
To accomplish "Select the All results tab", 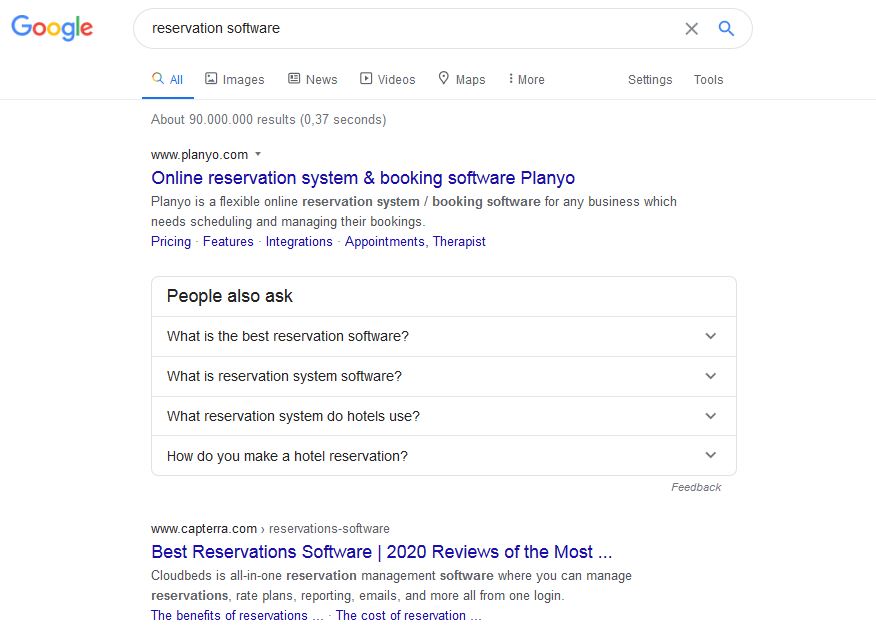I will pos(168,79).
